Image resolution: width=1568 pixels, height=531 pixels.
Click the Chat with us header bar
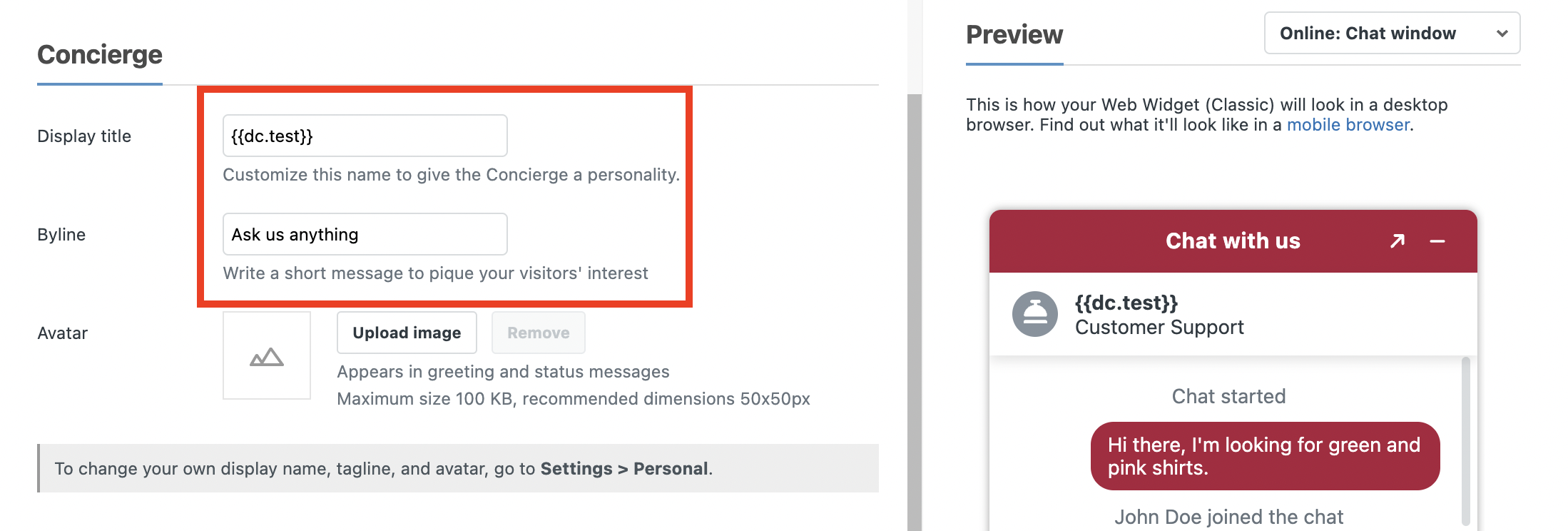[x=1232, y=241]
